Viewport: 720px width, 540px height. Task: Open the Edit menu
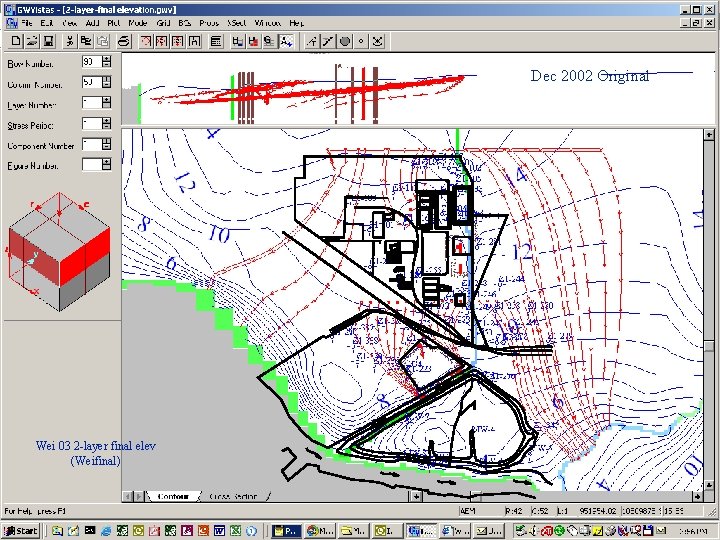click(46, 22)
